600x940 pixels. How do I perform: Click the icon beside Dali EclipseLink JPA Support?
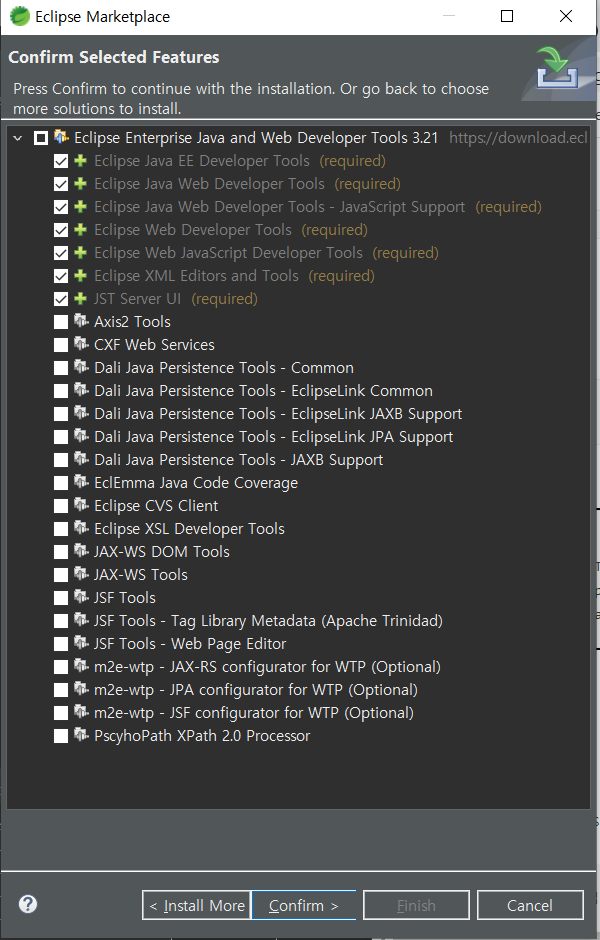click(x=81, y=436)
